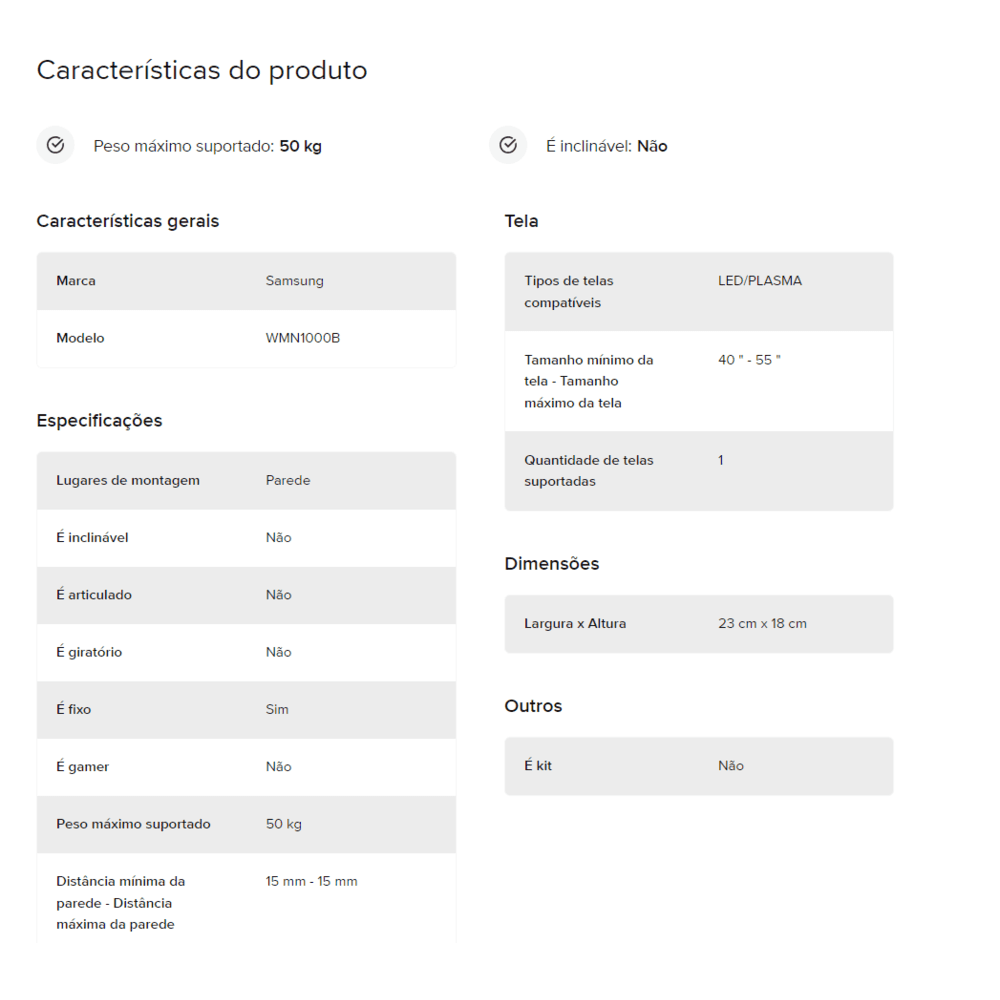Select the É fixo Sim value
Viewport: 1000px width, 1000px height.
[x=277, y=709]
